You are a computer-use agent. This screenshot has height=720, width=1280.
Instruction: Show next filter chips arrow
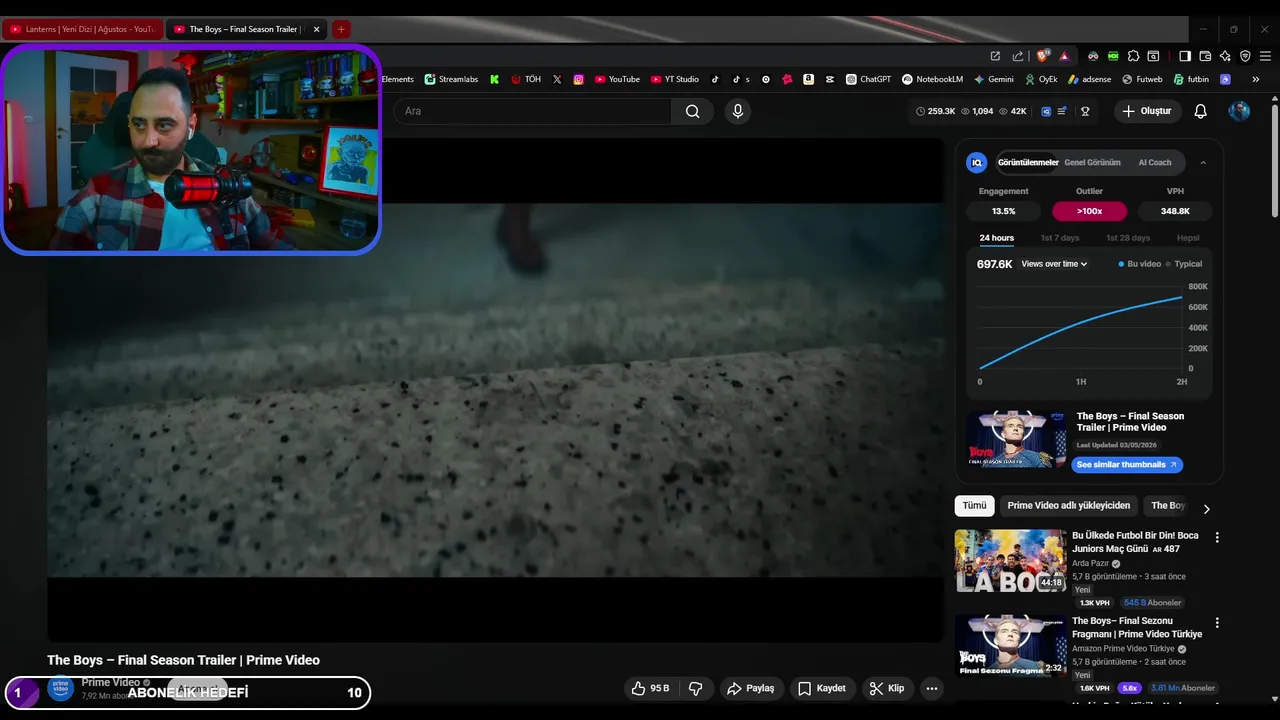(1206, 508)
